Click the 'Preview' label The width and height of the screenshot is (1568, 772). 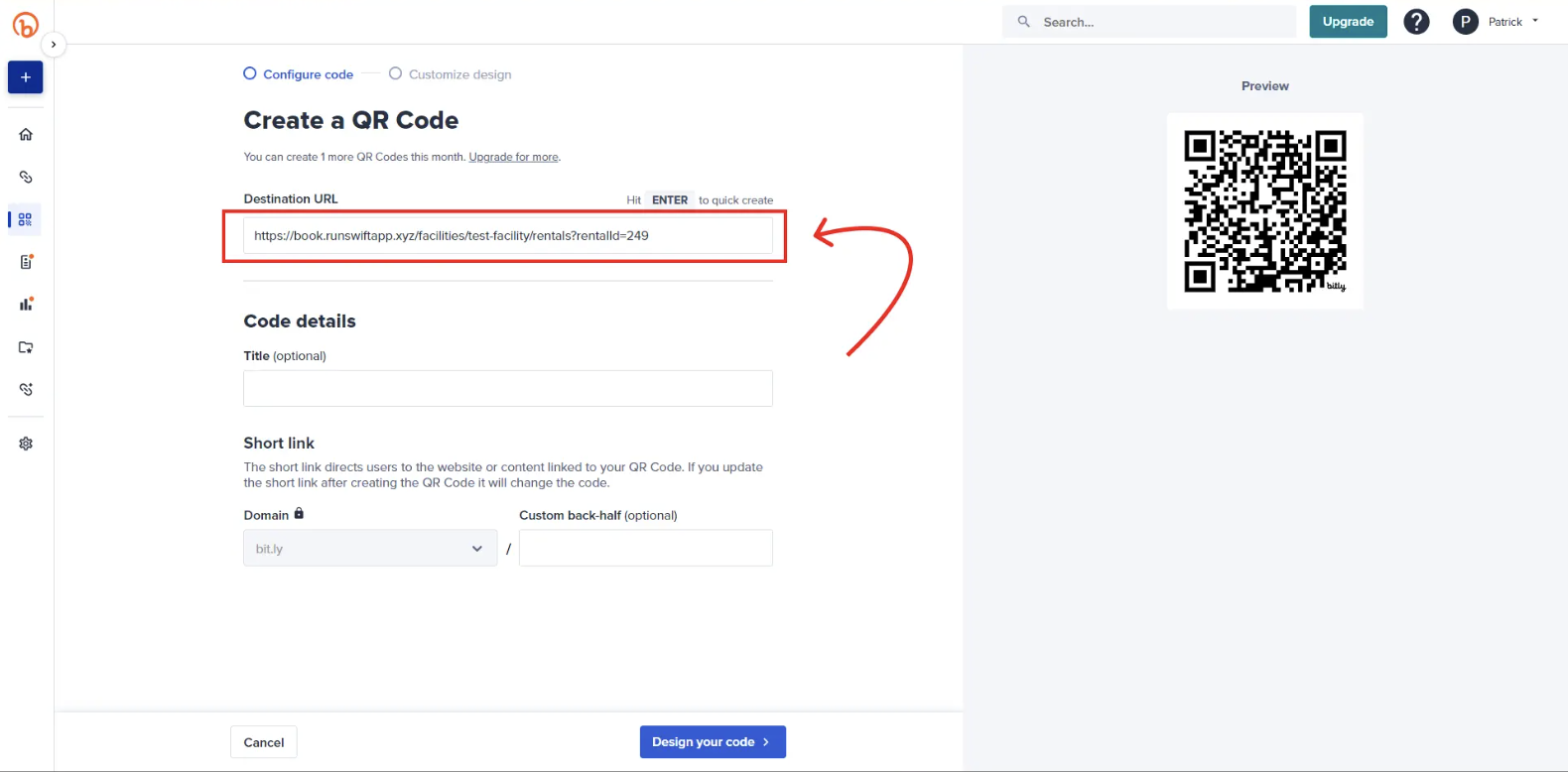click(x=1265, y=86)
